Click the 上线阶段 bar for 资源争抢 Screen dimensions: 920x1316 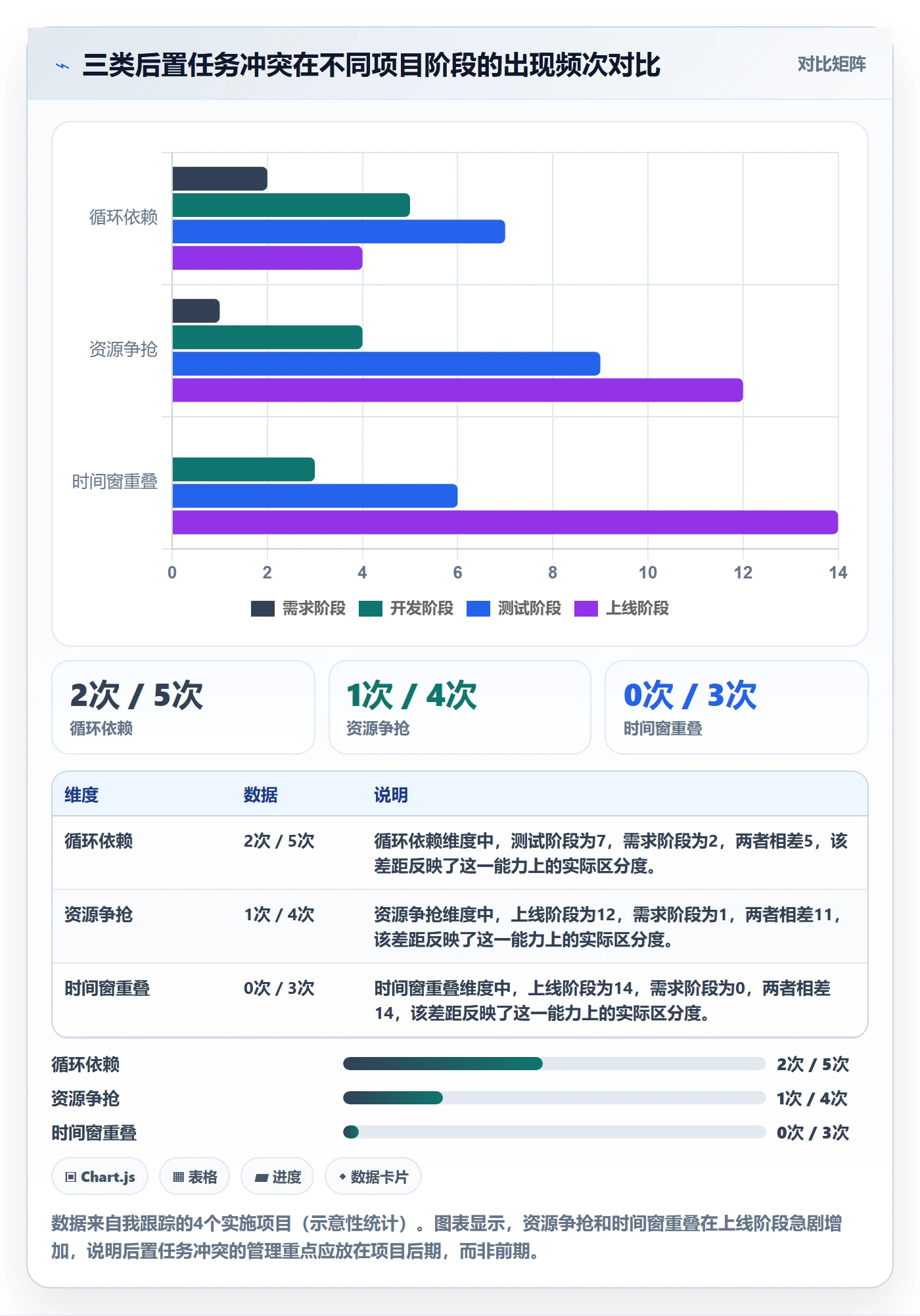[x=457, y=390]
